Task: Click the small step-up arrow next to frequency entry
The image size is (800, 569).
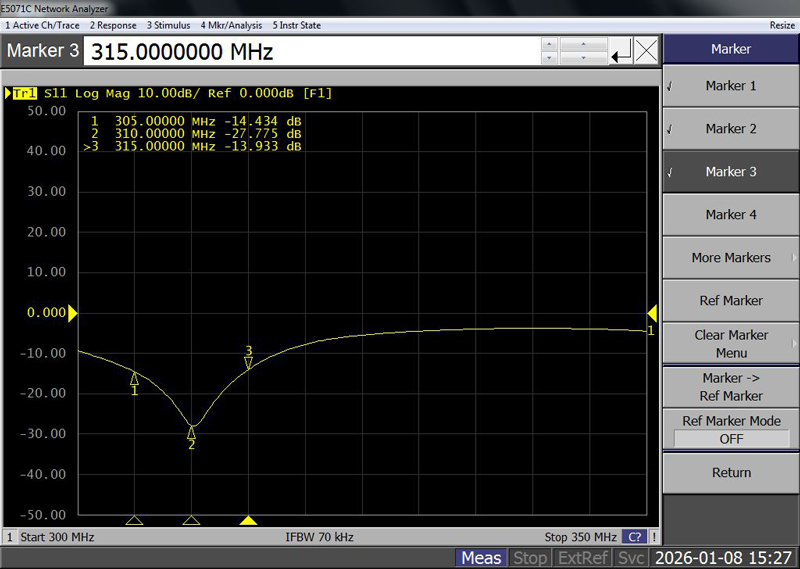Action: pos(548,44)
